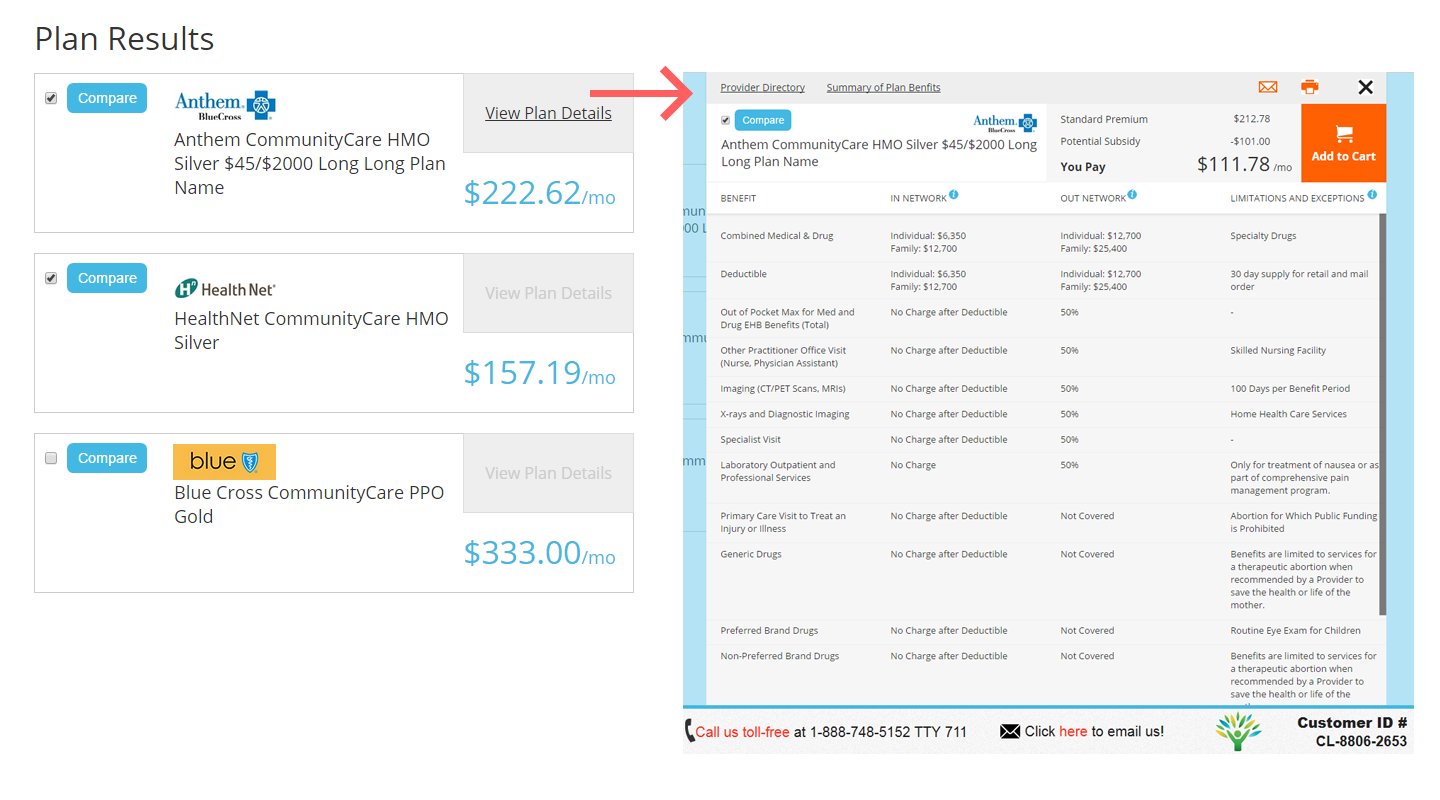Image resolution: width=1440 pixels, height=800 pixels.
Task: Click Compare button on Blue Cross plan card
Action: (x=107, y=458)
